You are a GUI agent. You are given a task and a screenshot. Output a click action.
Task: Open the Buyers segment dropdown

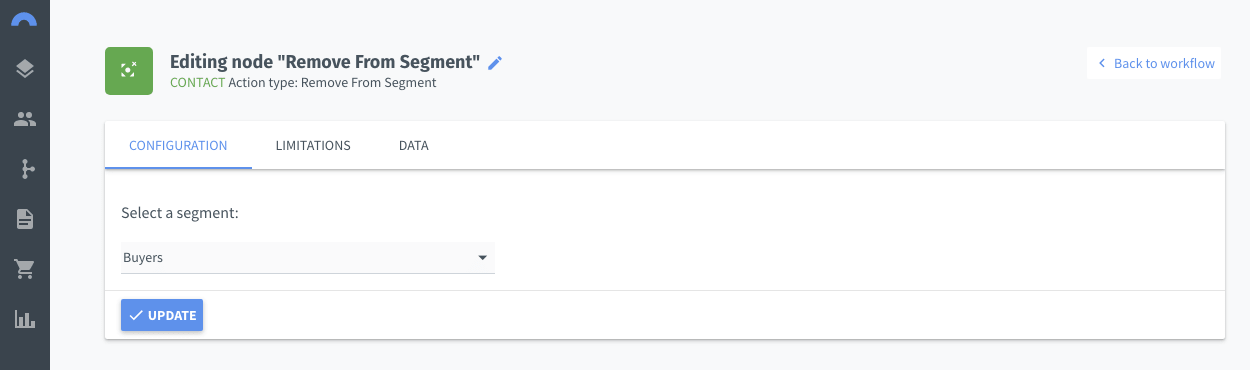point(308,257)
